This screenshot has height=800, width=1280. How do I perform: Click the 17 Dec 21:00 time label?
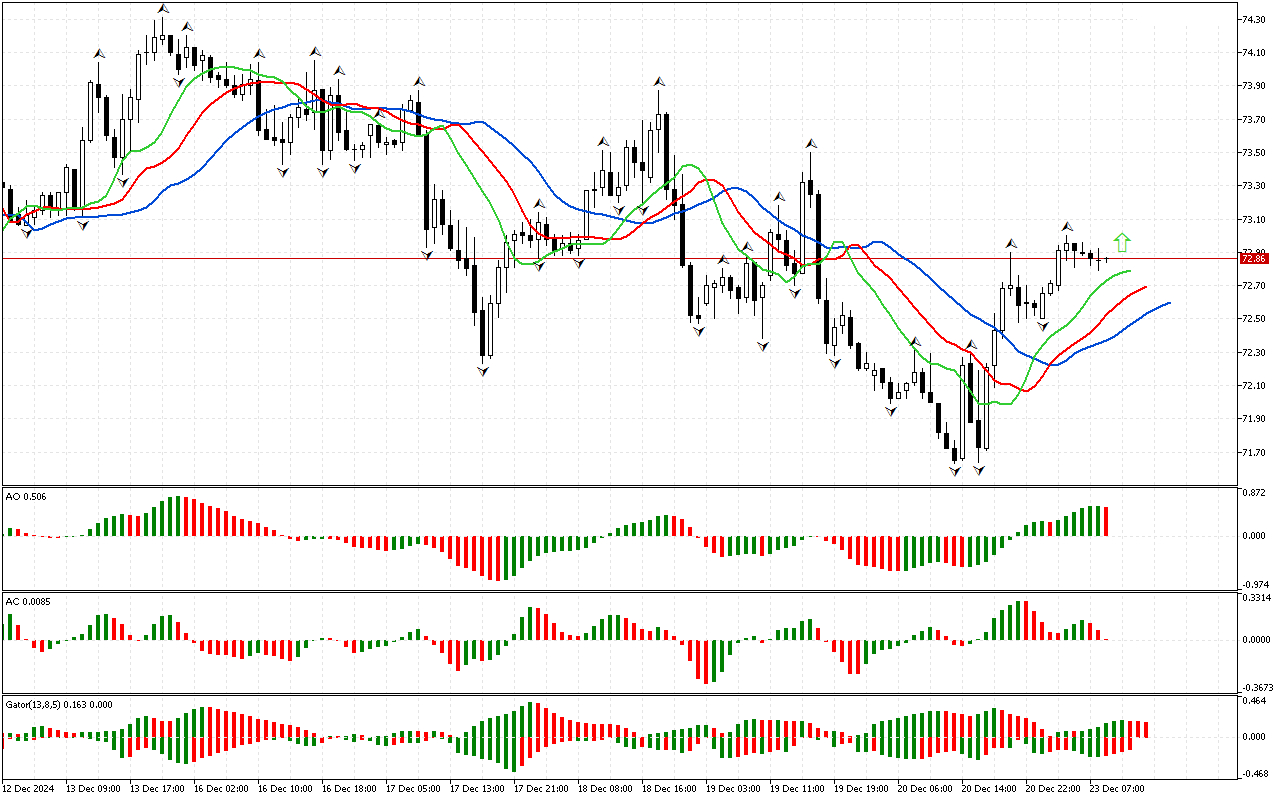[541, 788]
